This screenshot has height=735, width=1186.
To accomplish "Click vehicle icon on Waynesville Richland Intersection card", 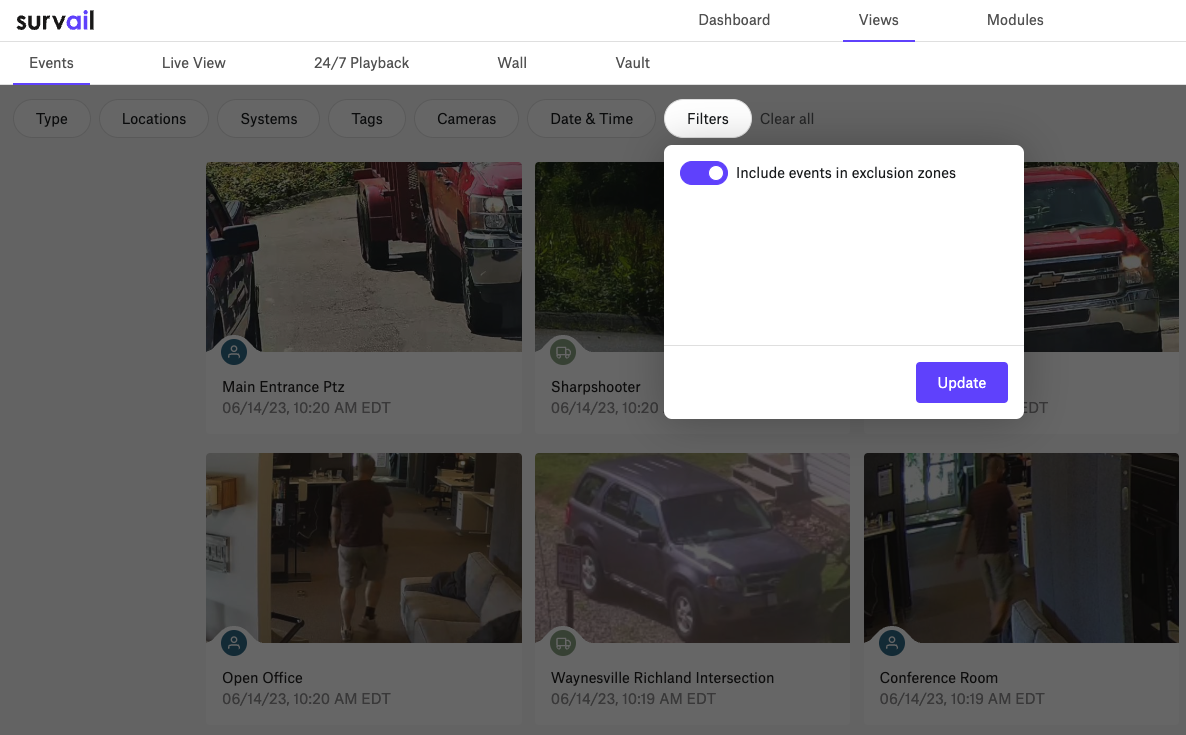I will pyautogui.click(x=563, y=643).
